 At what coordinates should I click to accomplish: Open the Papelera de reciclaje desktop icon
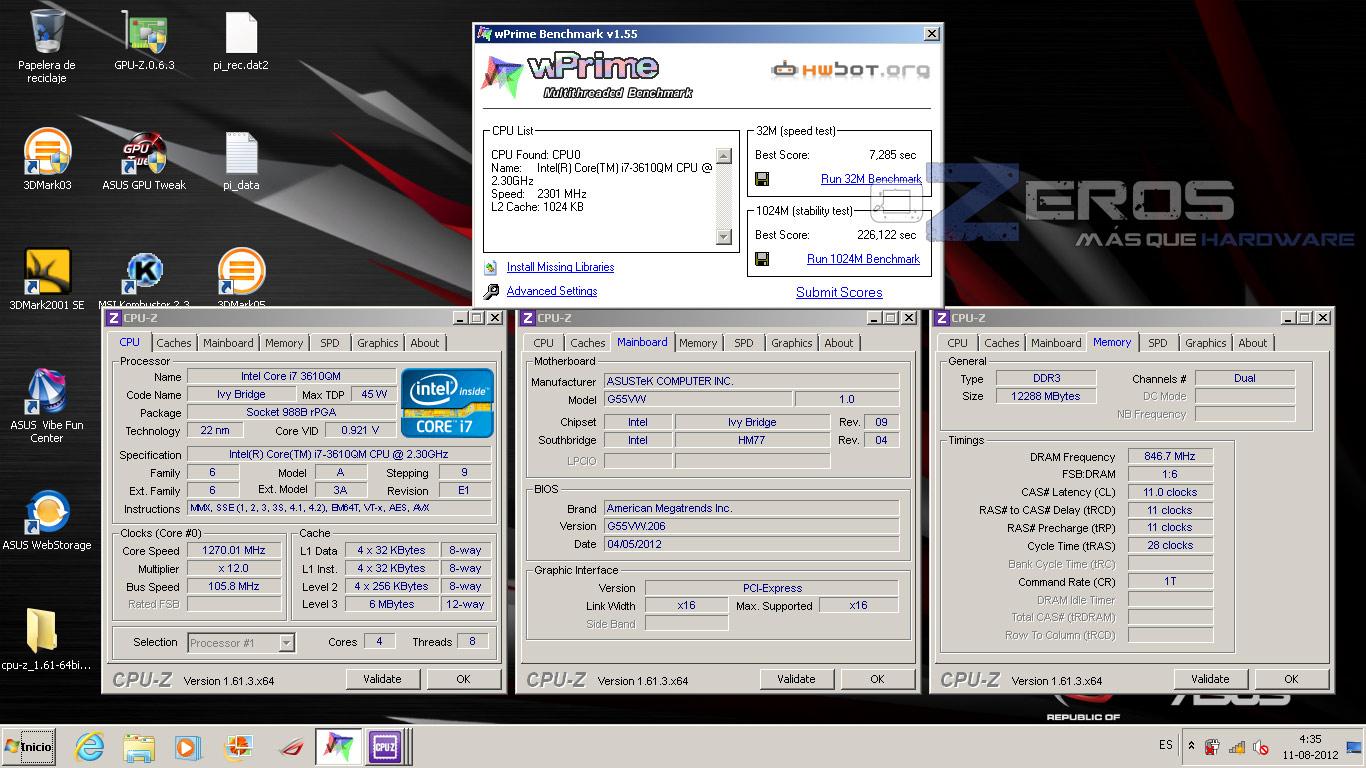tap(47, 33)
